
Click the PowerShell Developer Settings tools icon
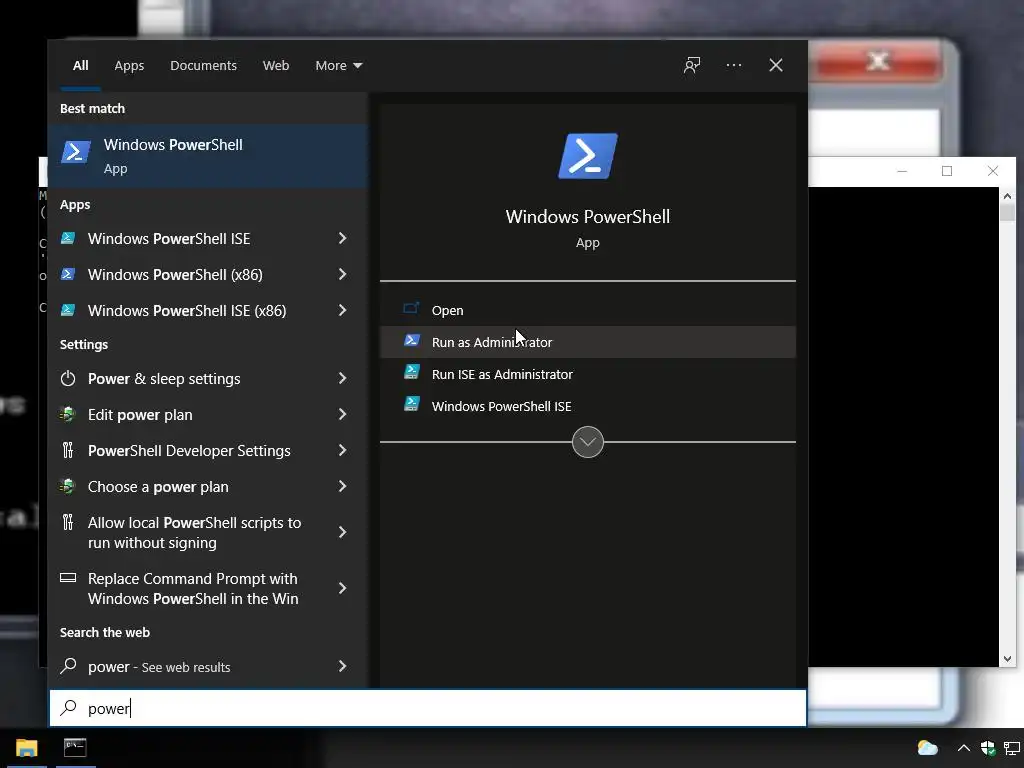click(x=68, y=450)
